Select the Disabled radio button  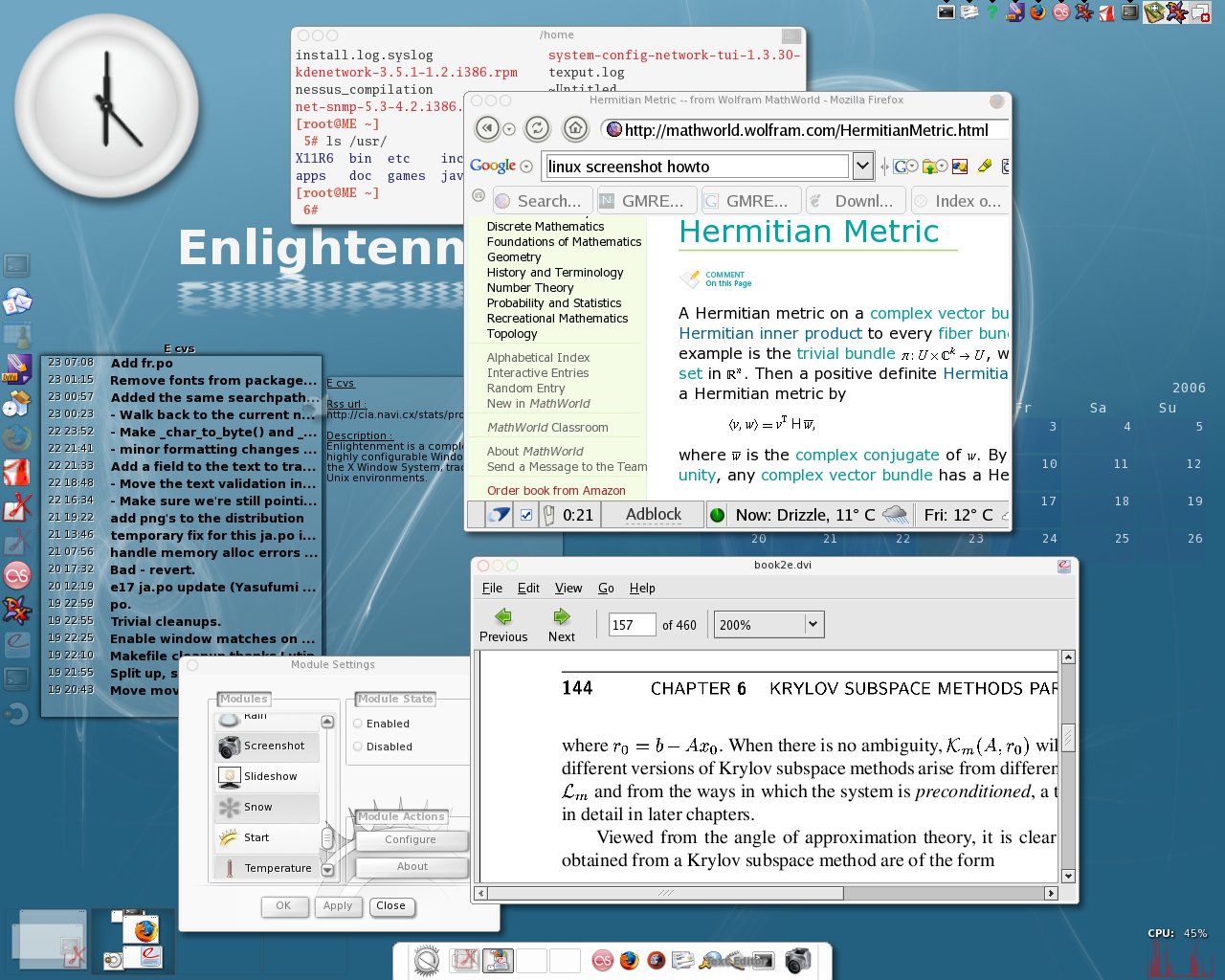(x=358, y=746)
